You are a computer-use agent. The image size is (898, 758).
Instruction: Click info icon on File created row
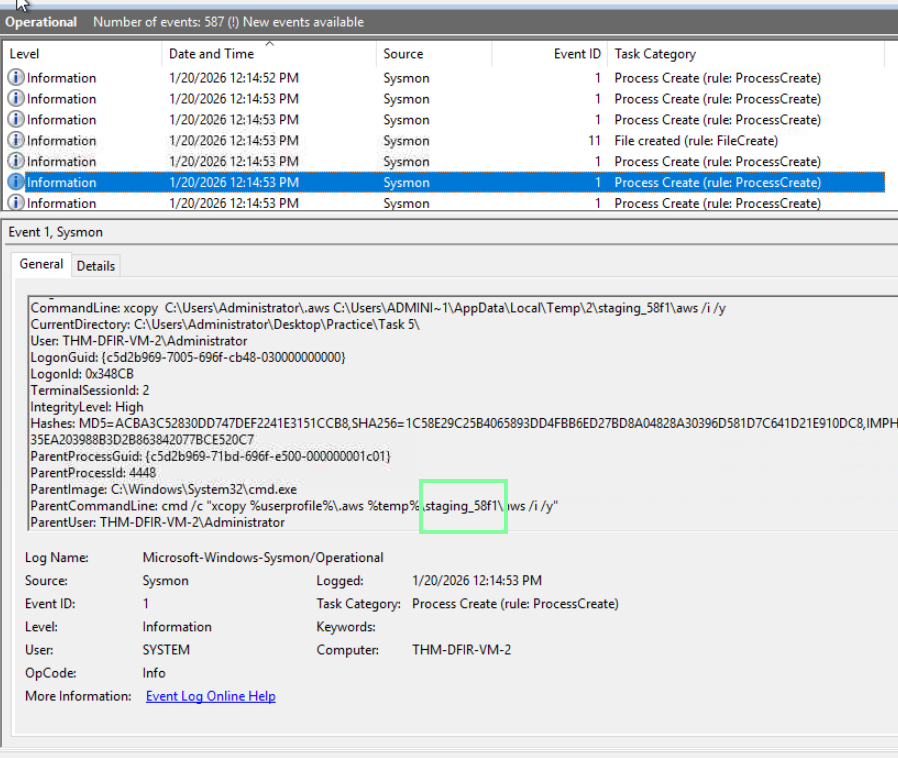point(16,141)
